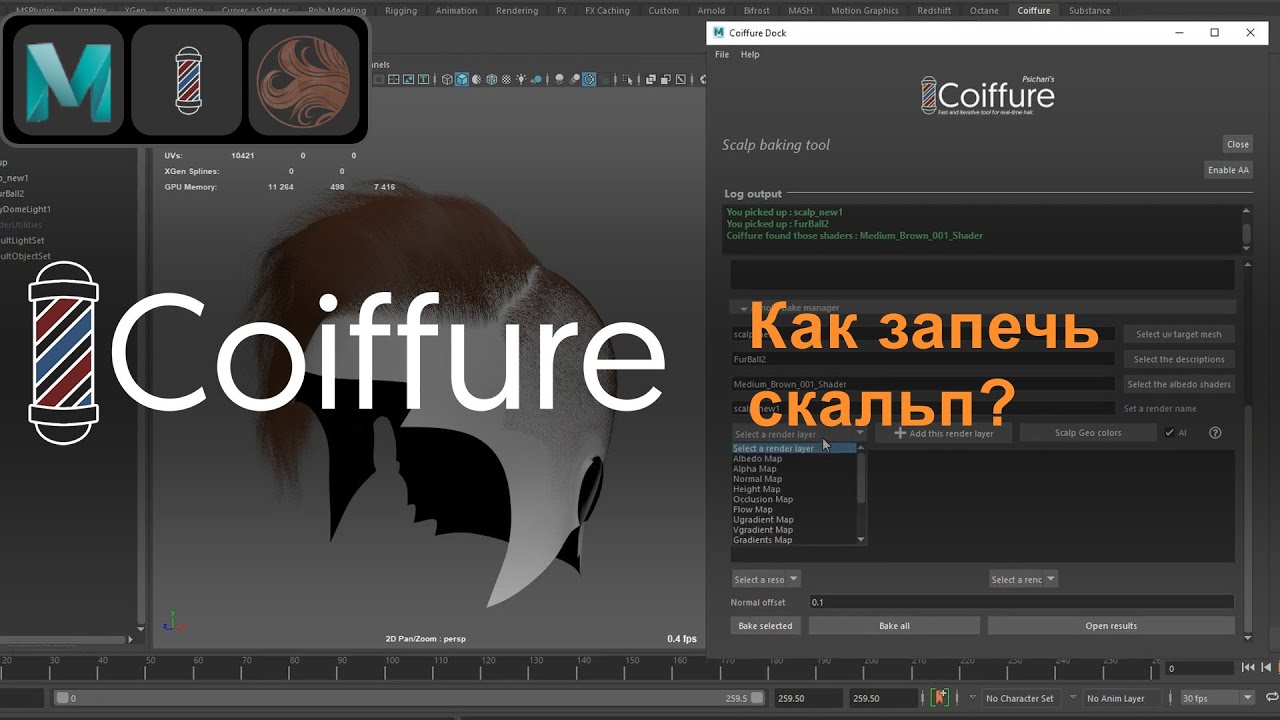Click Select uv target mesh button

click(x=1179, y=334)
